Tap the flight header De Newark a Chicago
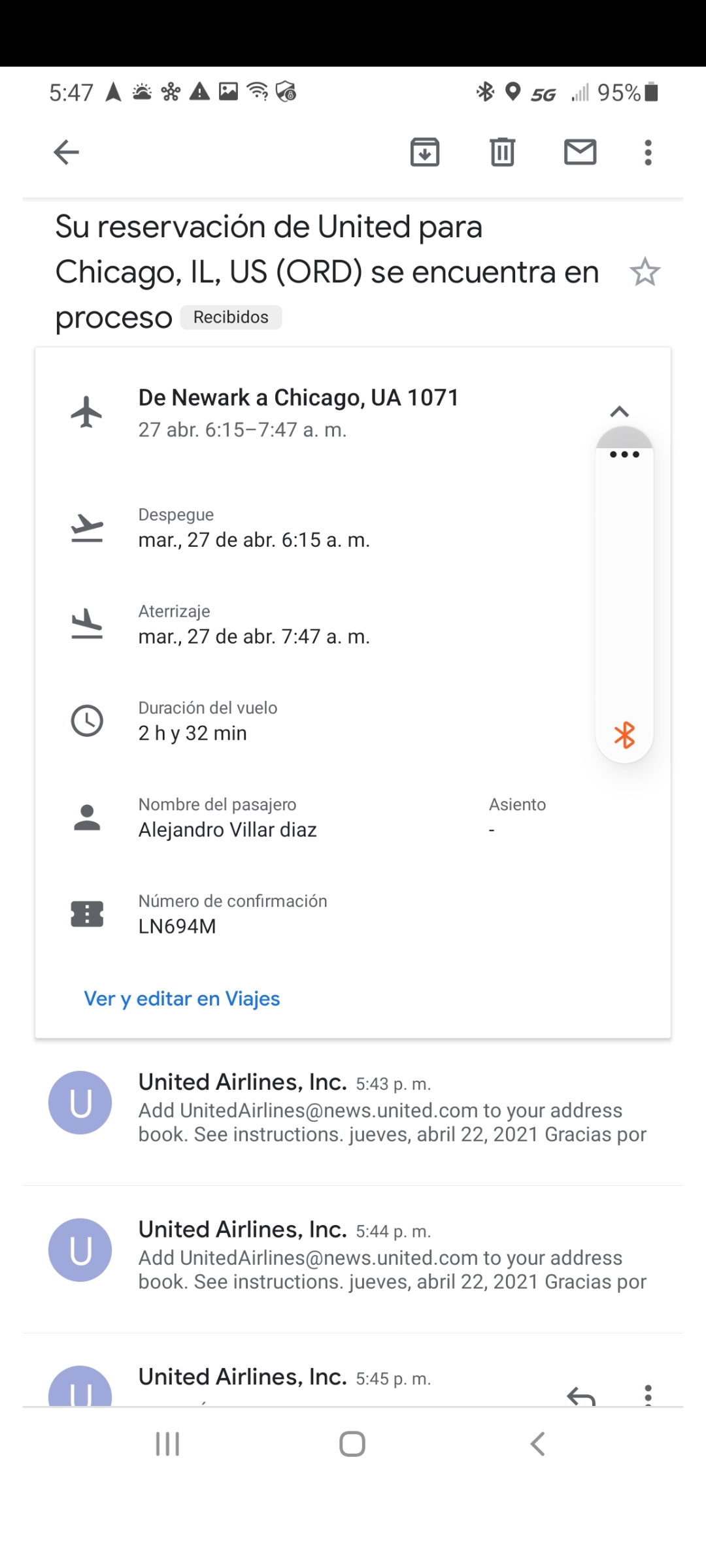Image resolution: width=706 pixels, height=1568 pixels. pyautogui.click(x=298, y=398)
